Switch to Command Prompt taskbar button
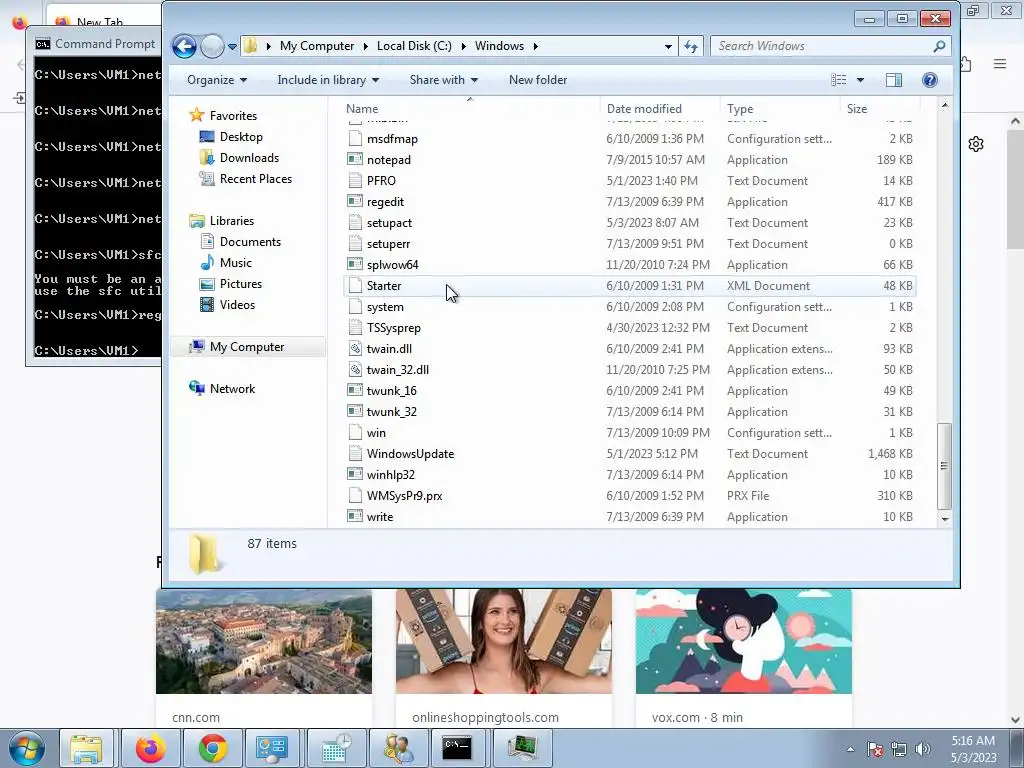This screenshot has height=768, width=1024. (x=457, y=748)
